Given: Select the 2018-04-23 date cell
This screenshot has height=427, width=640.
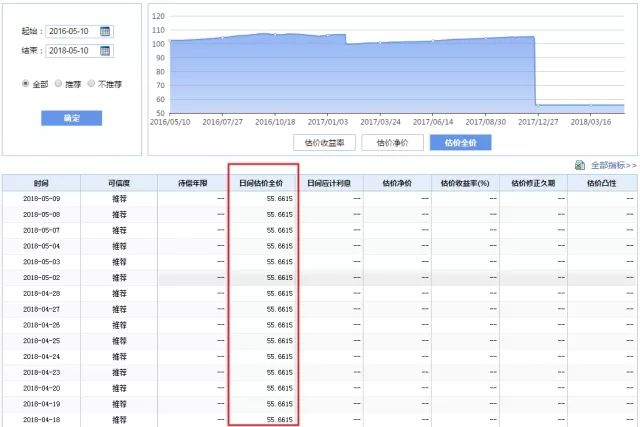Looking at the screenshot, I should click(x=42, y=372).
